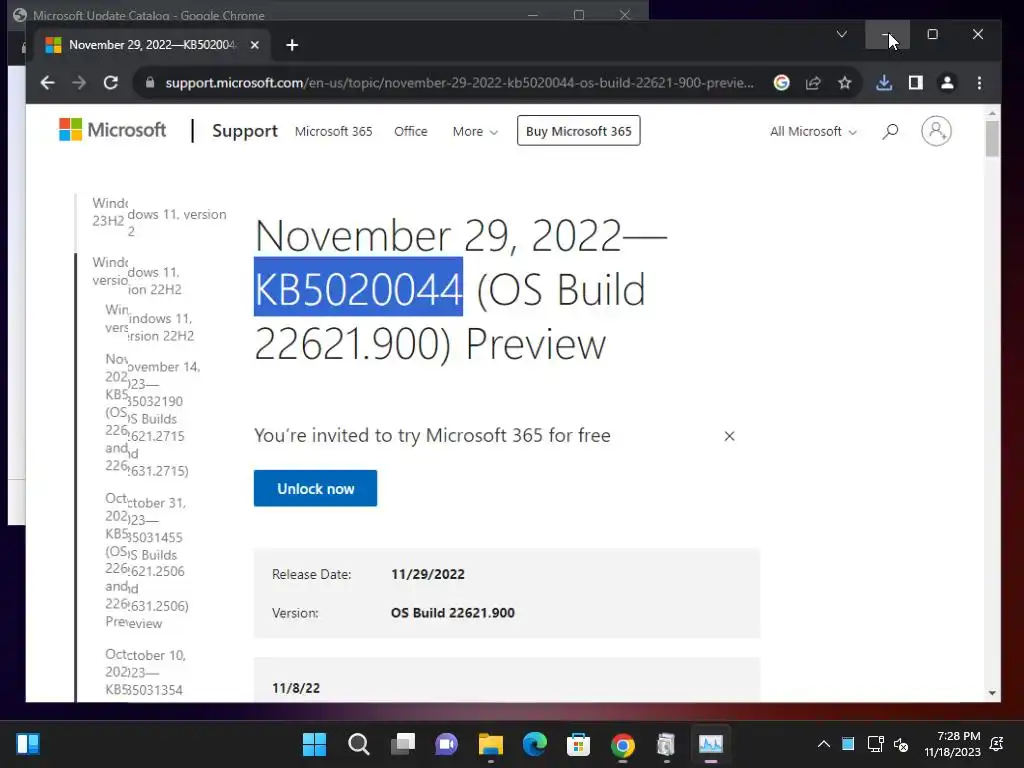1024x768 pixels.
Task: Click the scrollbar down arrow
Action: tap(992, 693)
